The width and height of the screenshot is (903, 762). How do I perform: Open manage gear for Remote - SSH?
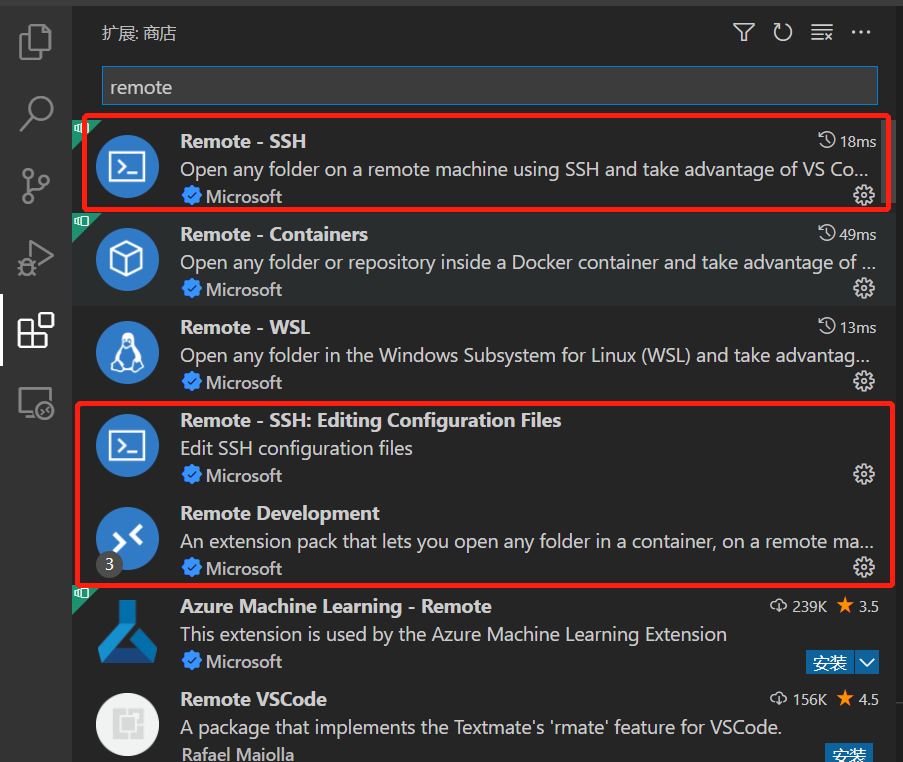coord(864,195)
